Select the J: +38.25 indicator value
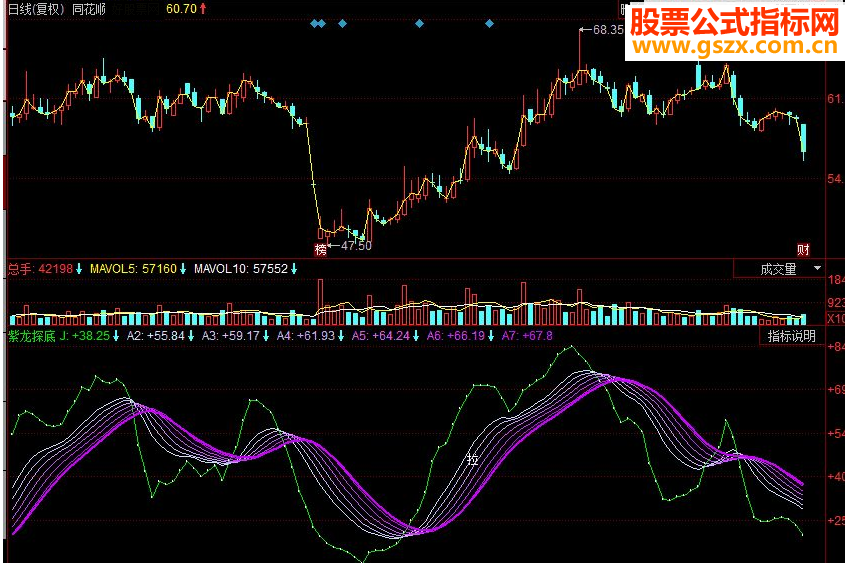 click(x=85, y=336)
